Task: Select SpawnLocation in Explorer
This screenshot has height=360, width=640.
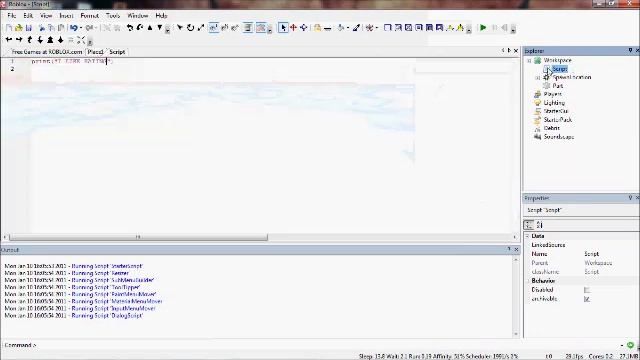Action: point(572,77)
